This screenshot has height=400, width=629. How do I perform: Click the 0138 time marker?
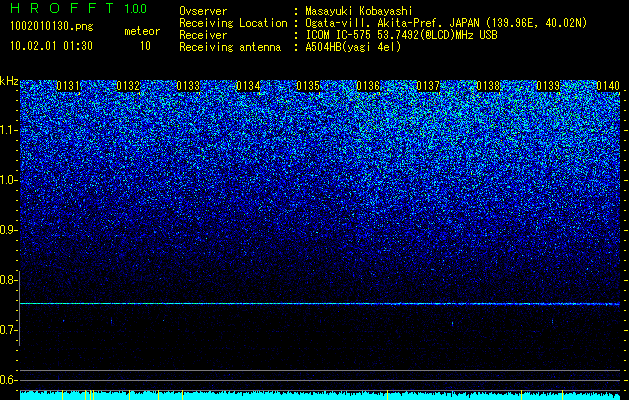click(x=488, y=86)
